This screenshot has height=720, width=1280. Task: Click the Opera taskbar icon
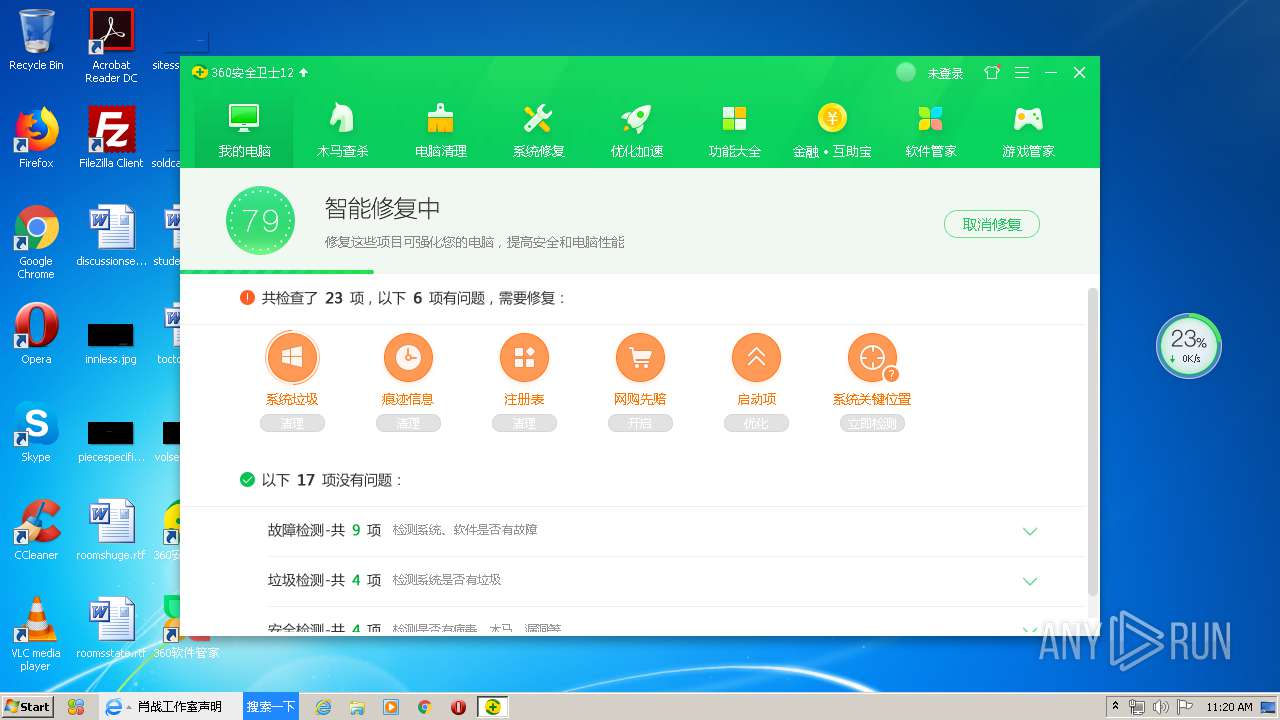458,707
